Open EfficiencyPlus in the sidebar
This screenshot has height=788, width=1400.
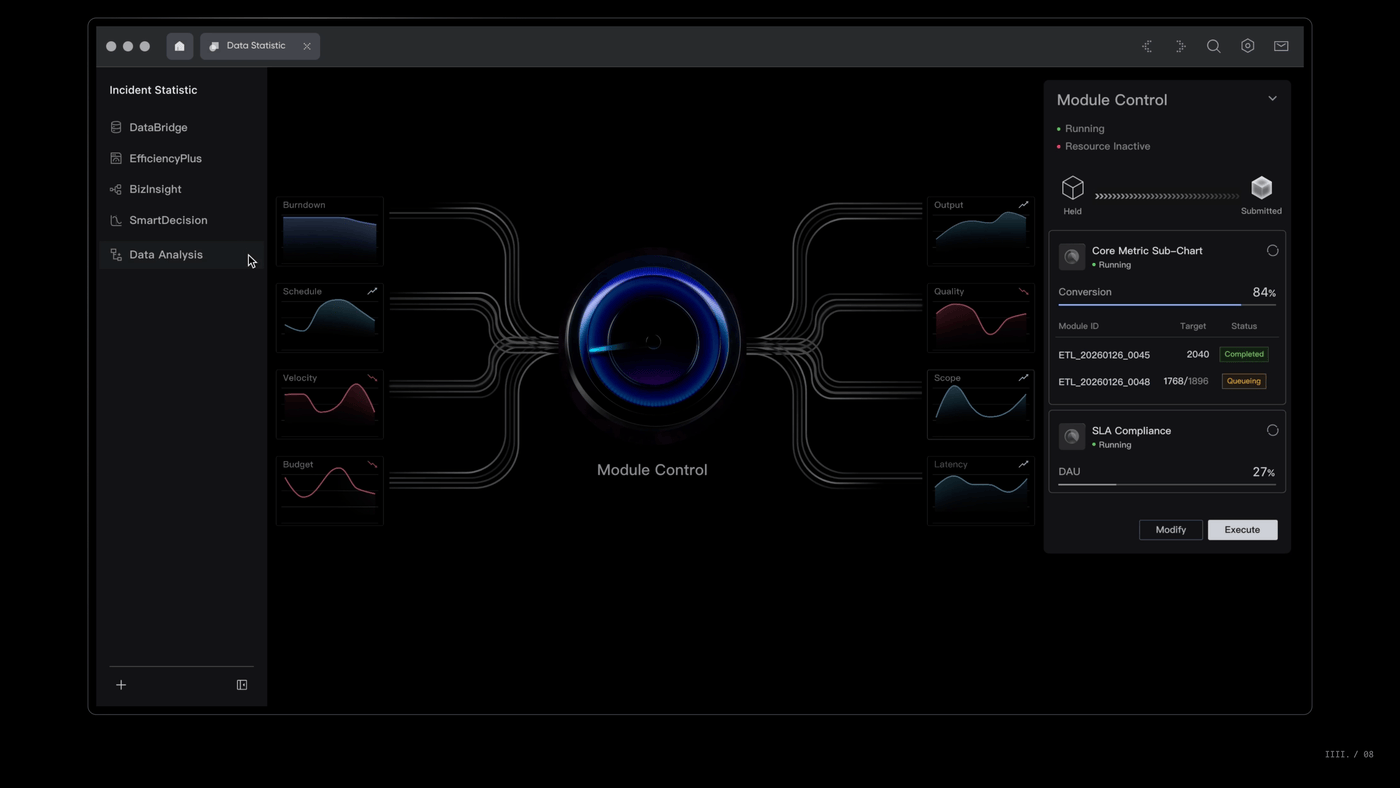[182, 158]
